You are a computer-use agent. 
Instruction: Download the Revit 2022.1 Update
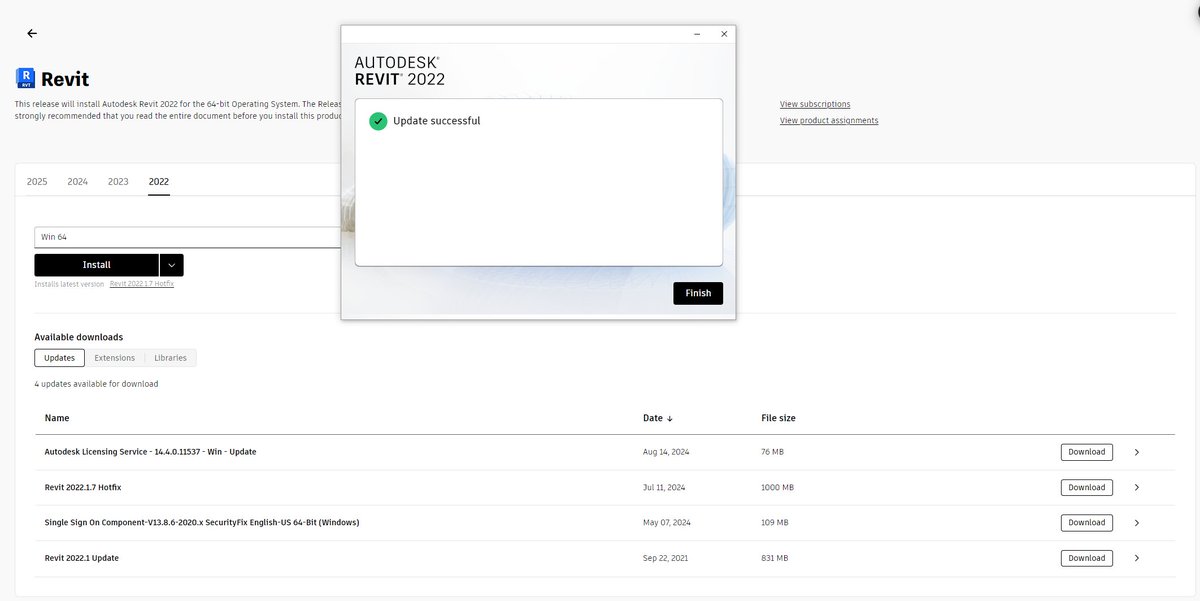point(1086,558)
